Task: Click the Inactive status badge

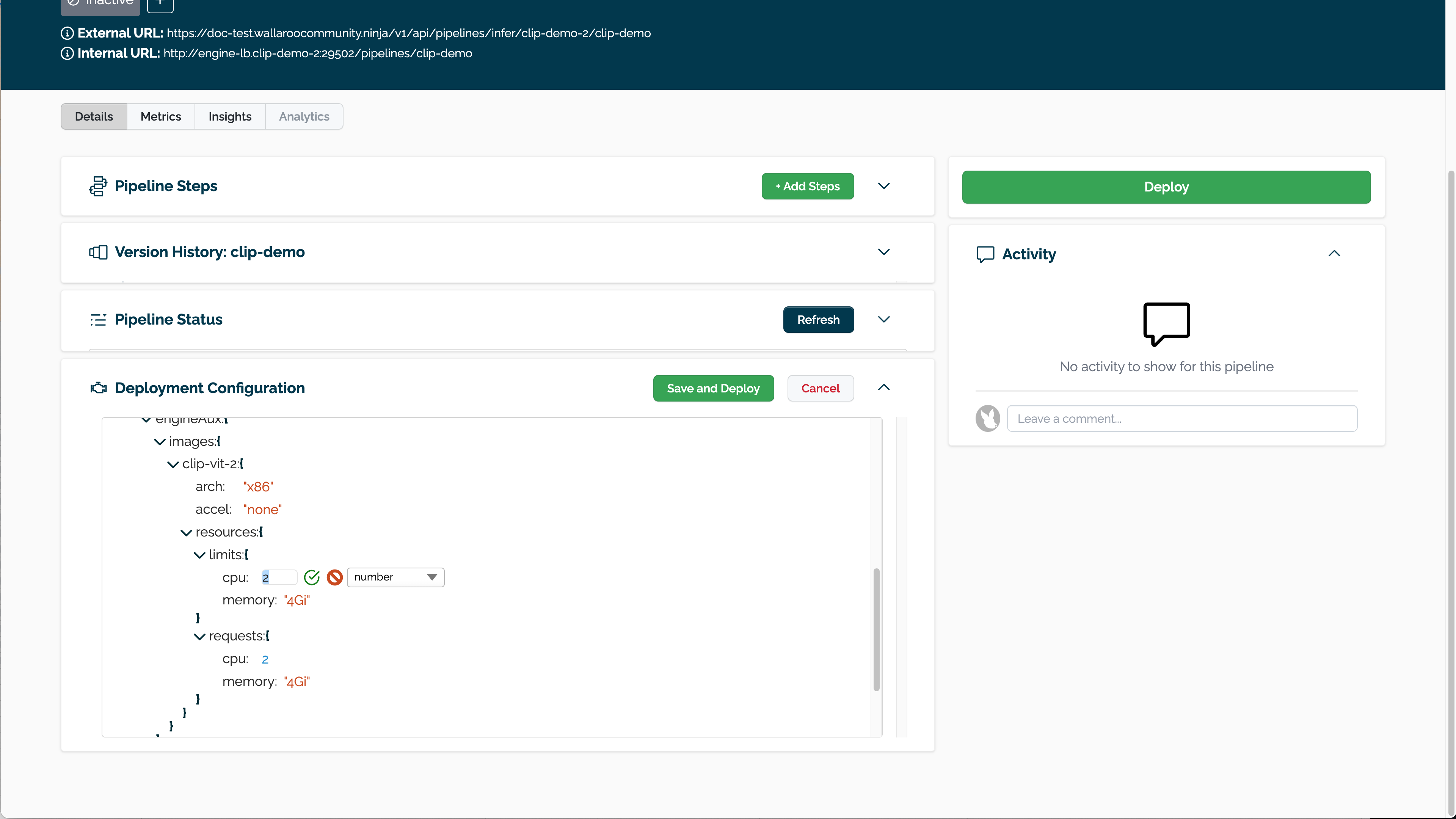Action: (100, 5)
